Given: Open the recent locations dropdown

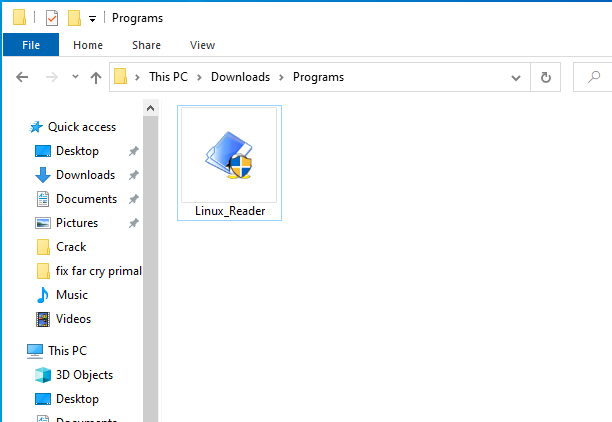Looking at the screenshot, I should point(75,77).
